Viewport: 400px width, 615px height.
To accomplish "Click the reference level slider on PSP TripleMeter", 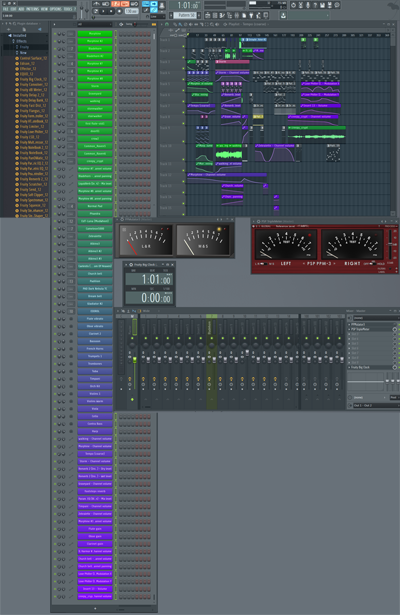I will pyautogui.click(x=390, y=244).
